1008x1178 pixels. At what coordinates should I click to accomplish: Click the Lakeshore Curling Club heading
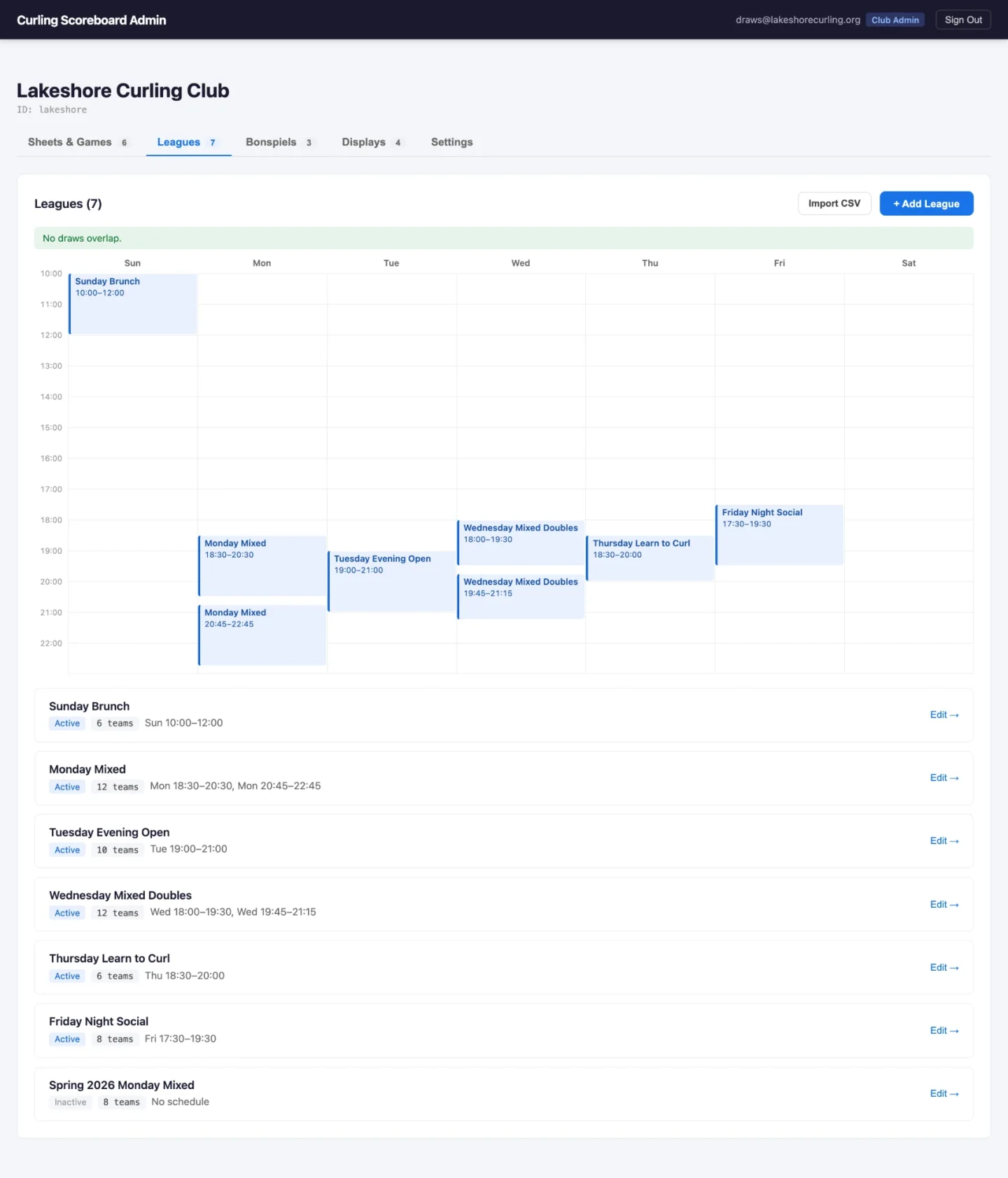pyautogui.click(x=123, y=90)
